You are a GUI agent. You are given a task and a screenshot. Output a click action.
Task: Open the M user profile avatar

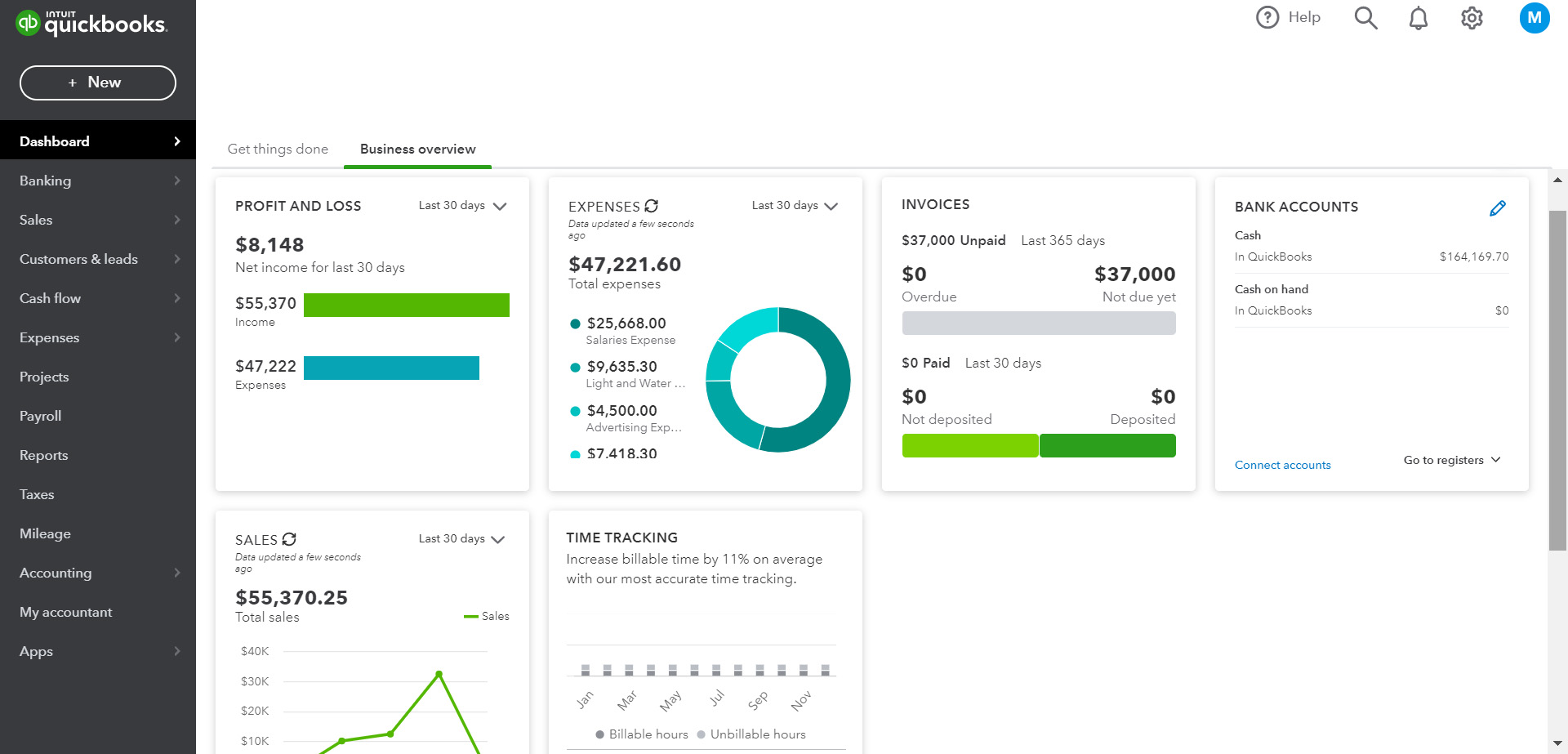pos(1535,17)
